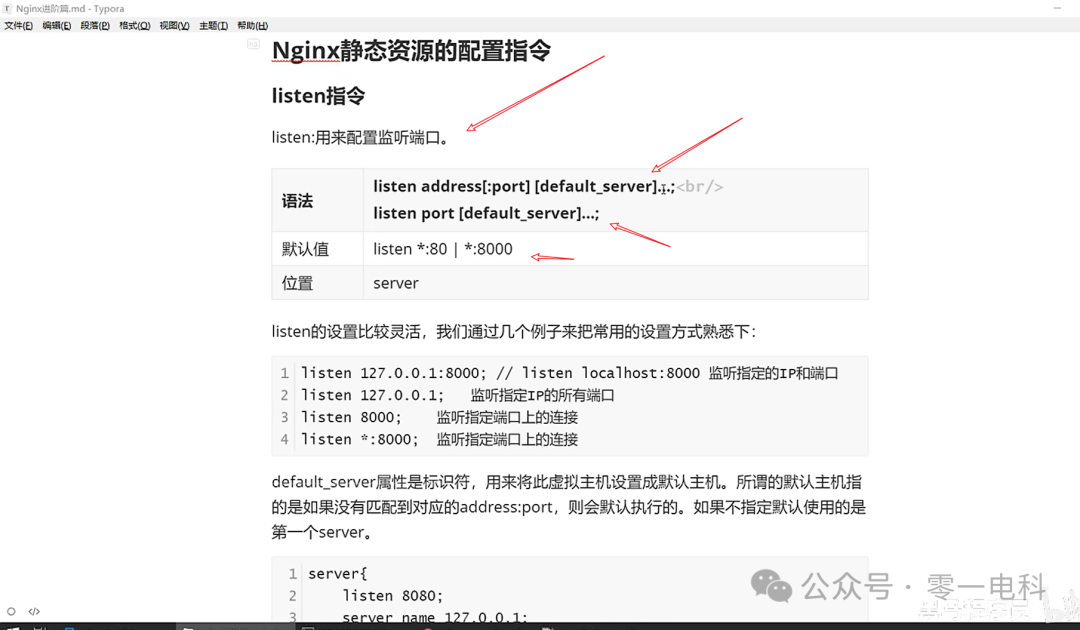
Task: Click the line listen address[:port] [default_server]...;
Action: 523,186
